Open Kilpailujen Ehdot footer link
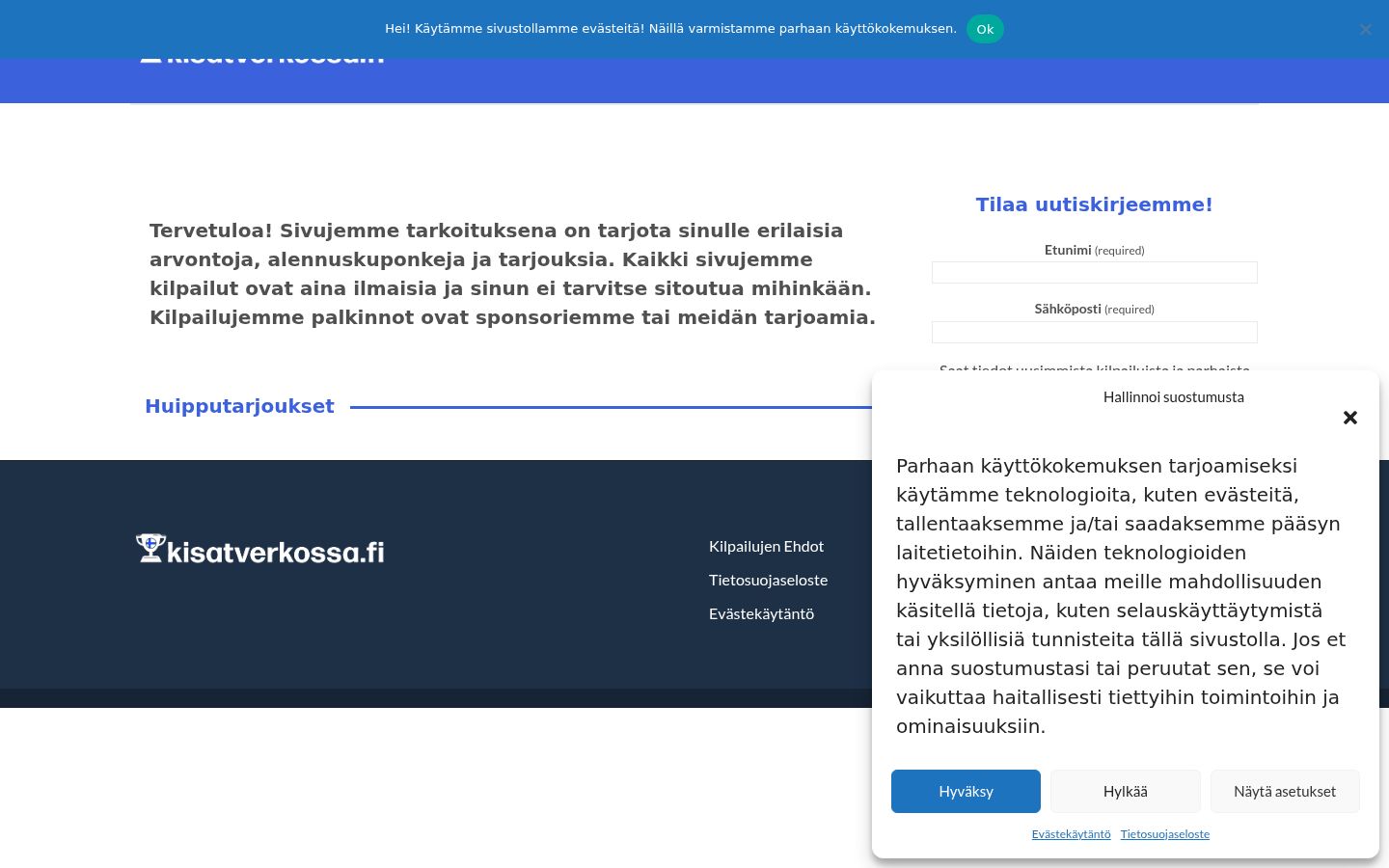The height and width of the screenshot is (868, 1389). [766, 546]
